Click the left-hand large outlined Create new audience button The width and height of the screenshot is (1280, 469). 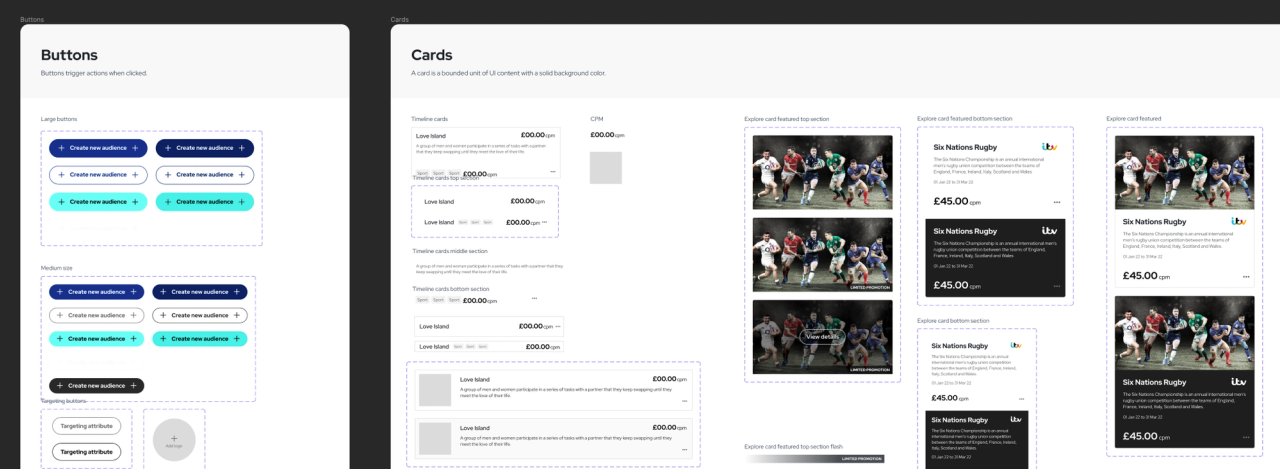pyautogui.click(x=98, y=175)
